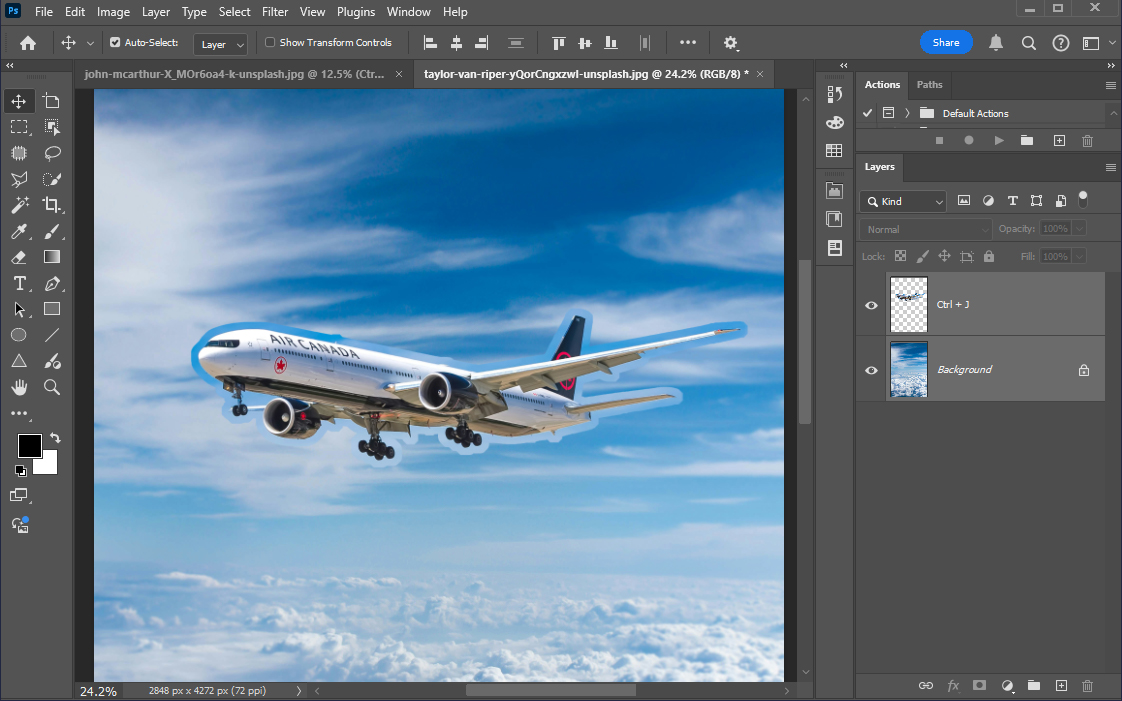The image size is (1122, 701).
Task: Enable Show Transform Controls checkbox
Action: [x=270, y=42]
